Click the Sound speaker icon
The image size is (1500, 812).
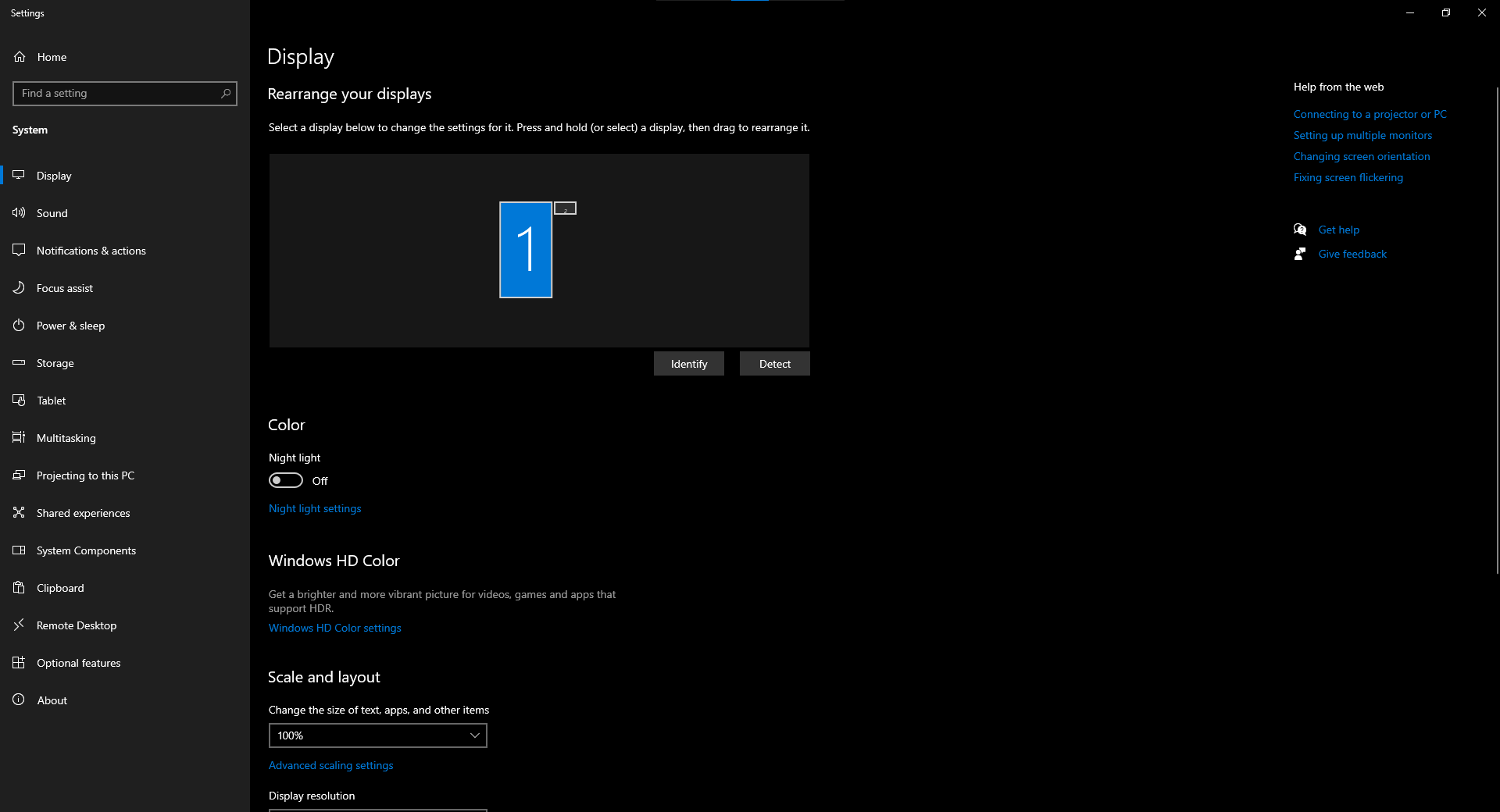(x=19, y=213)
